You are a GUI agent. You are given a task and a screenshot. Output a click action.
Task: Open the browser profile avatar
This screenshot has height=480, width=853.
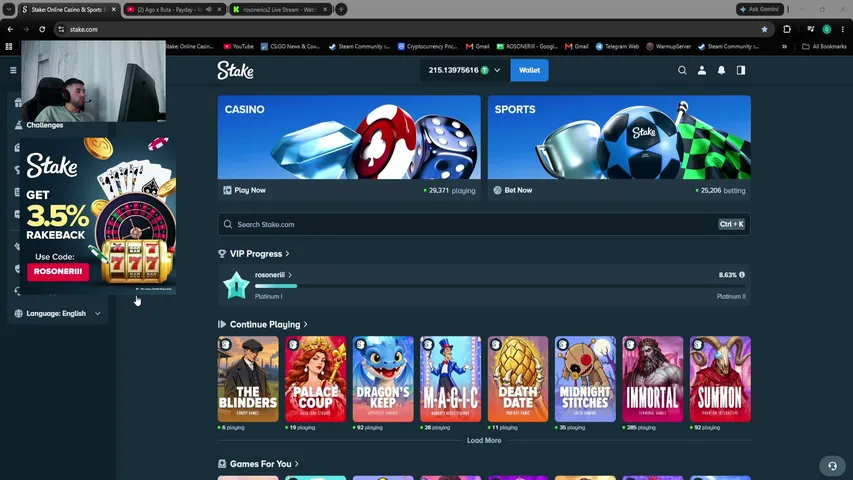tap(827, 29)
